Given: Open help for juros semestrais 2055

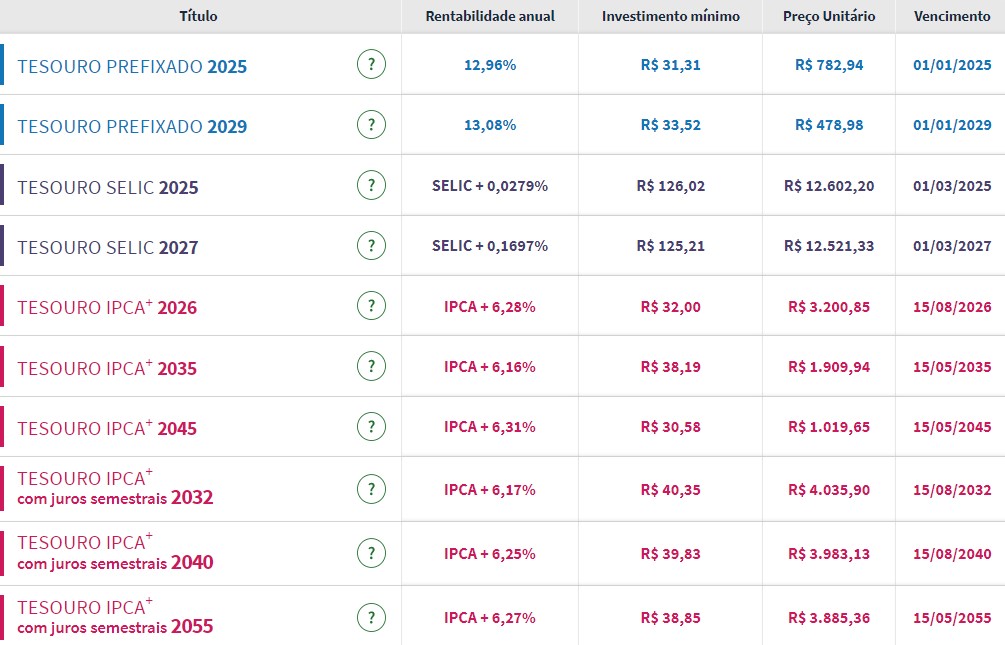Looking at the screenshot, I should point(371,617).
